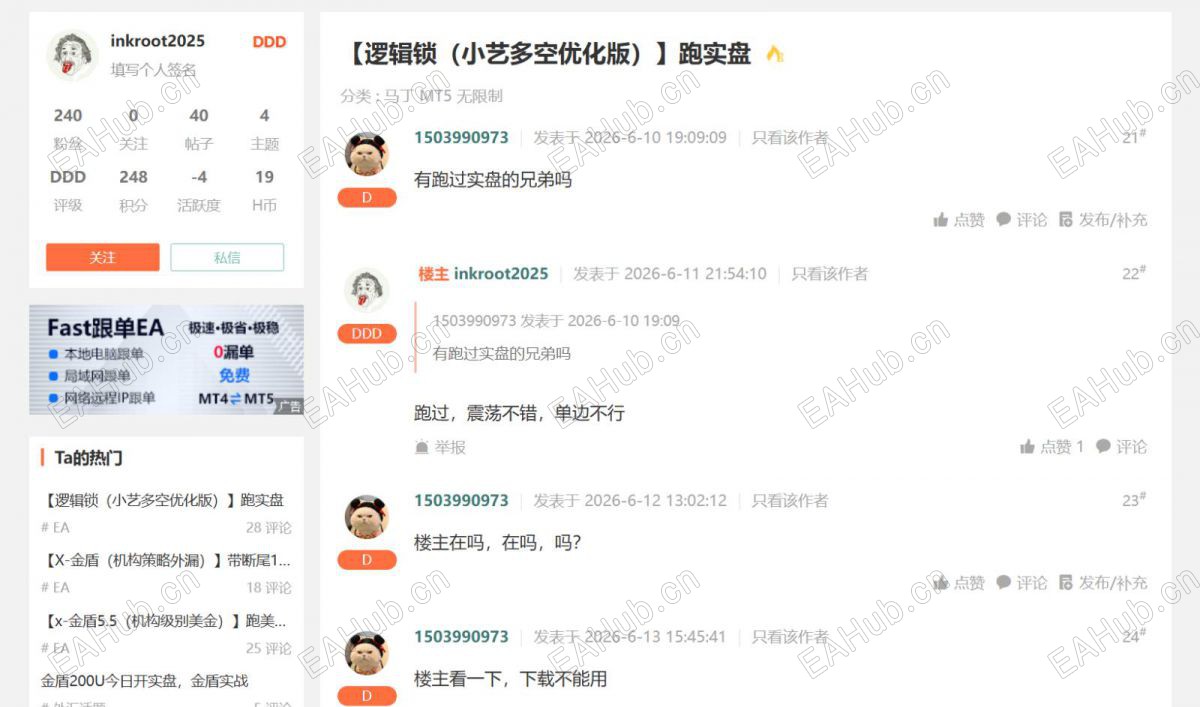Follow inkroot2025 with the 关注 button

click(102, 257)
